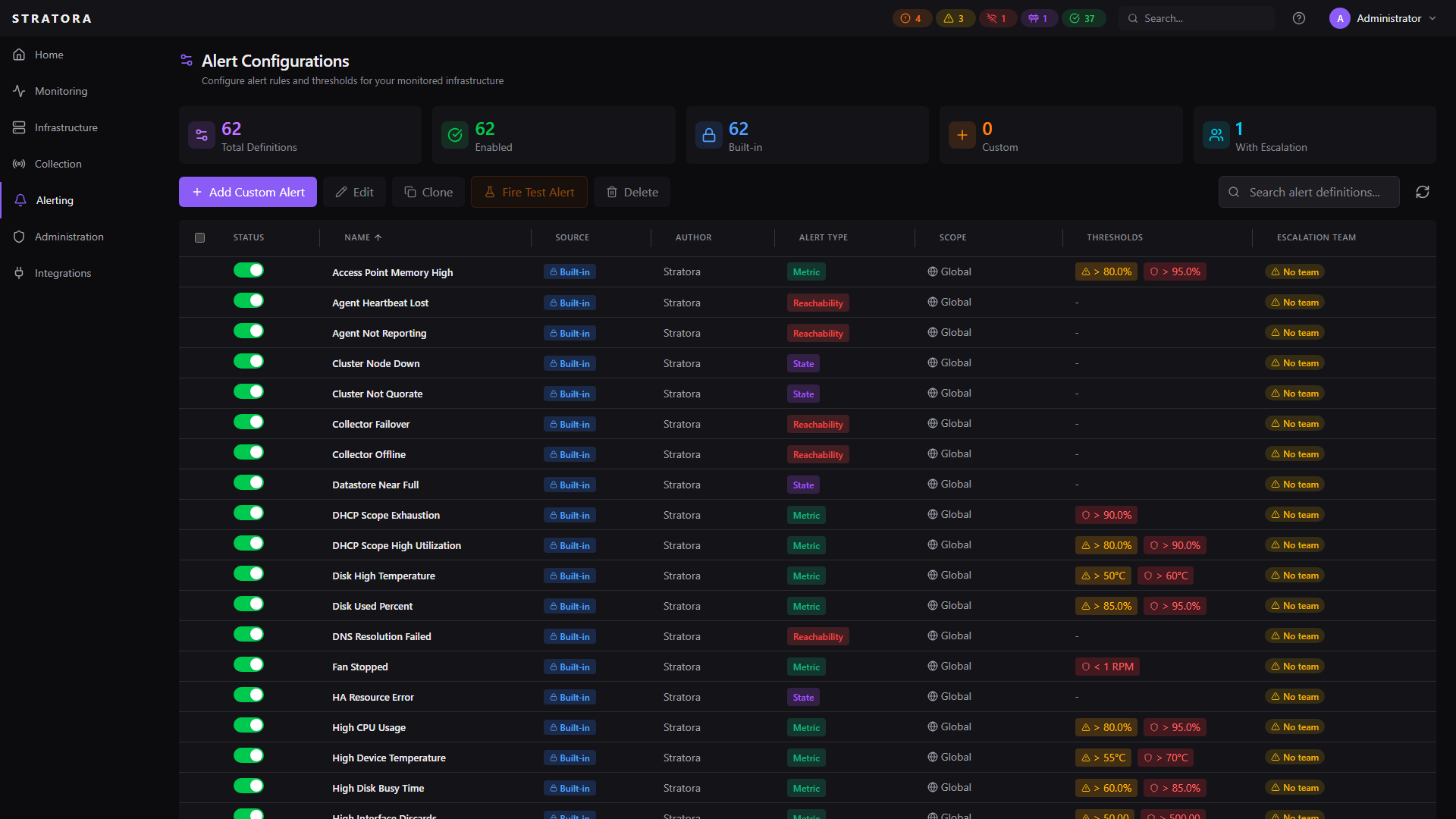Toggle off Access Point Memory High alert
The width and height of the screenshot is (1456, 819).
pos(249,270)
